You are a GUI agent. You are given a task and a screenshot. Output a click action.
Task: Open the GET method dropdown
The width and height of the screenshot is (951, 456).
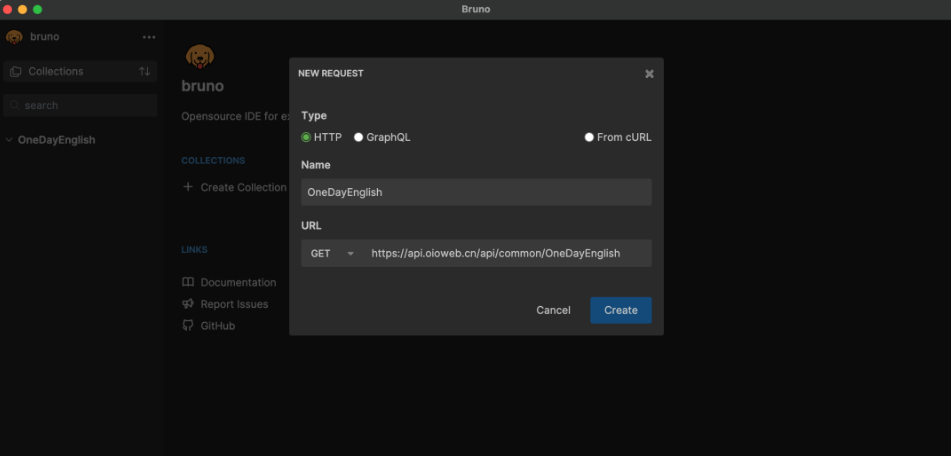[332, 253]
